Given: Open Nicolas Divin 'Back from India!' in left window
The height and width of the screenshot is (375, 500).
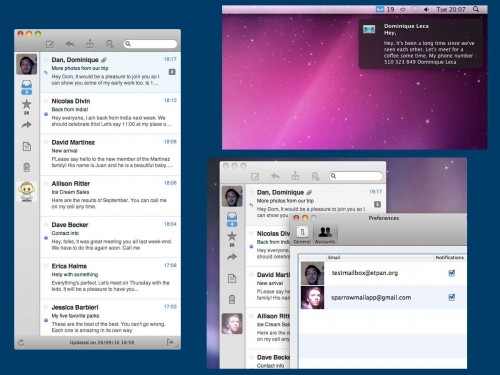Looking at the screenshot, I should pyautogui.click(x=110, y=113).
